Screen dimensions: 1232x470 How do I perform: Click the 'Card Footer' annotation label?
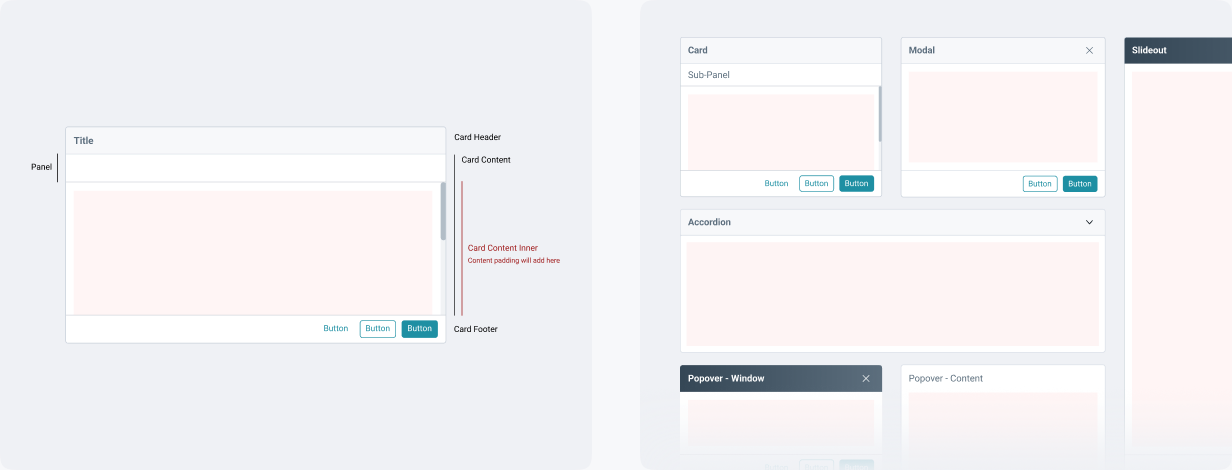(476, 329)
